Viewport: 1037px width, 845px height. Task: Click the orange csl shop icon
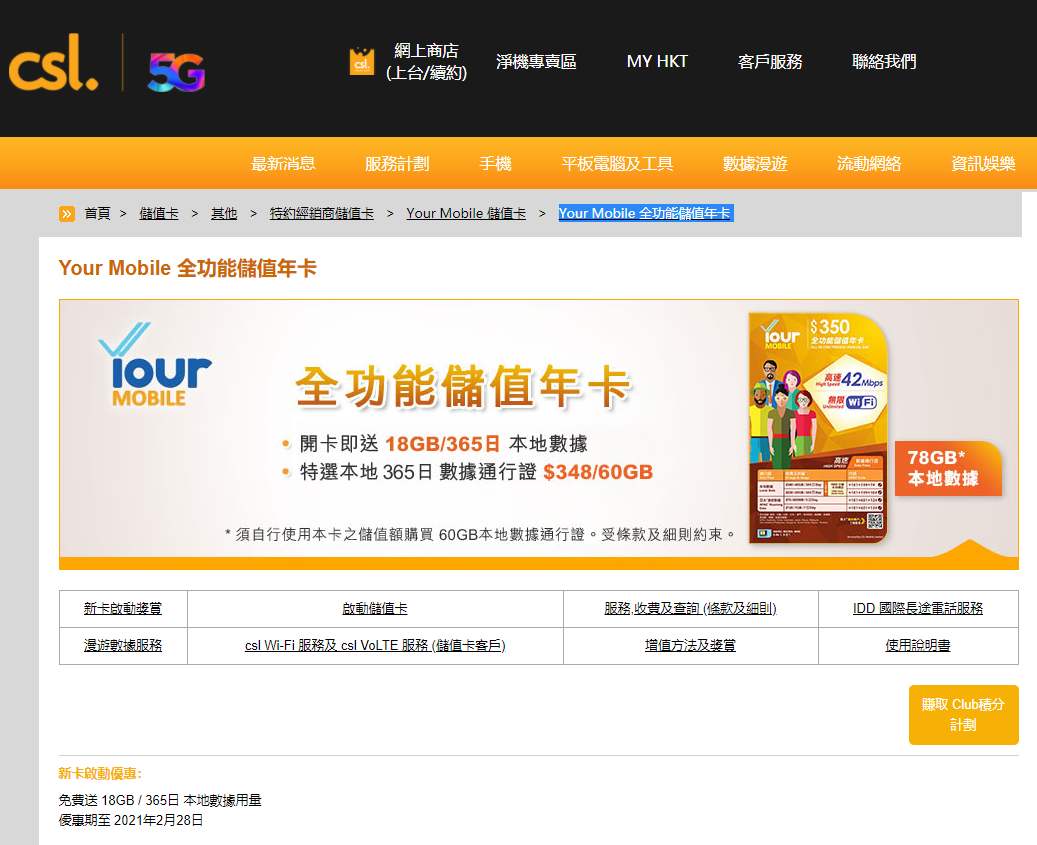(x=362, y=61)
